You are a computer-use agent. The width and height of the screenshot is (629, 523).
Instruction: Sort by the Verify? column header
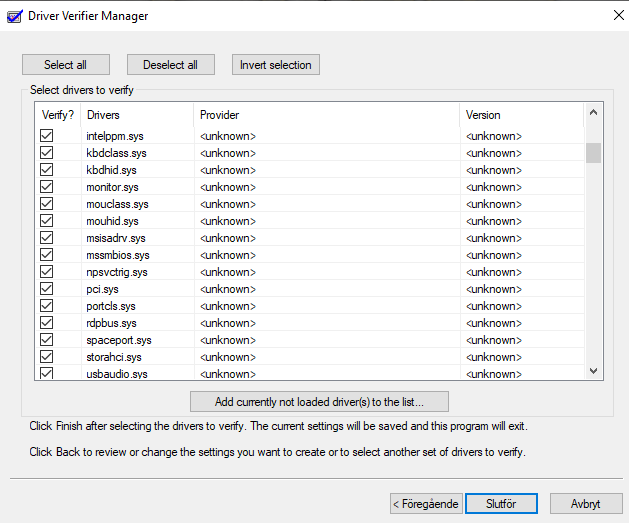pyautogui.click(x=58, y=115)
